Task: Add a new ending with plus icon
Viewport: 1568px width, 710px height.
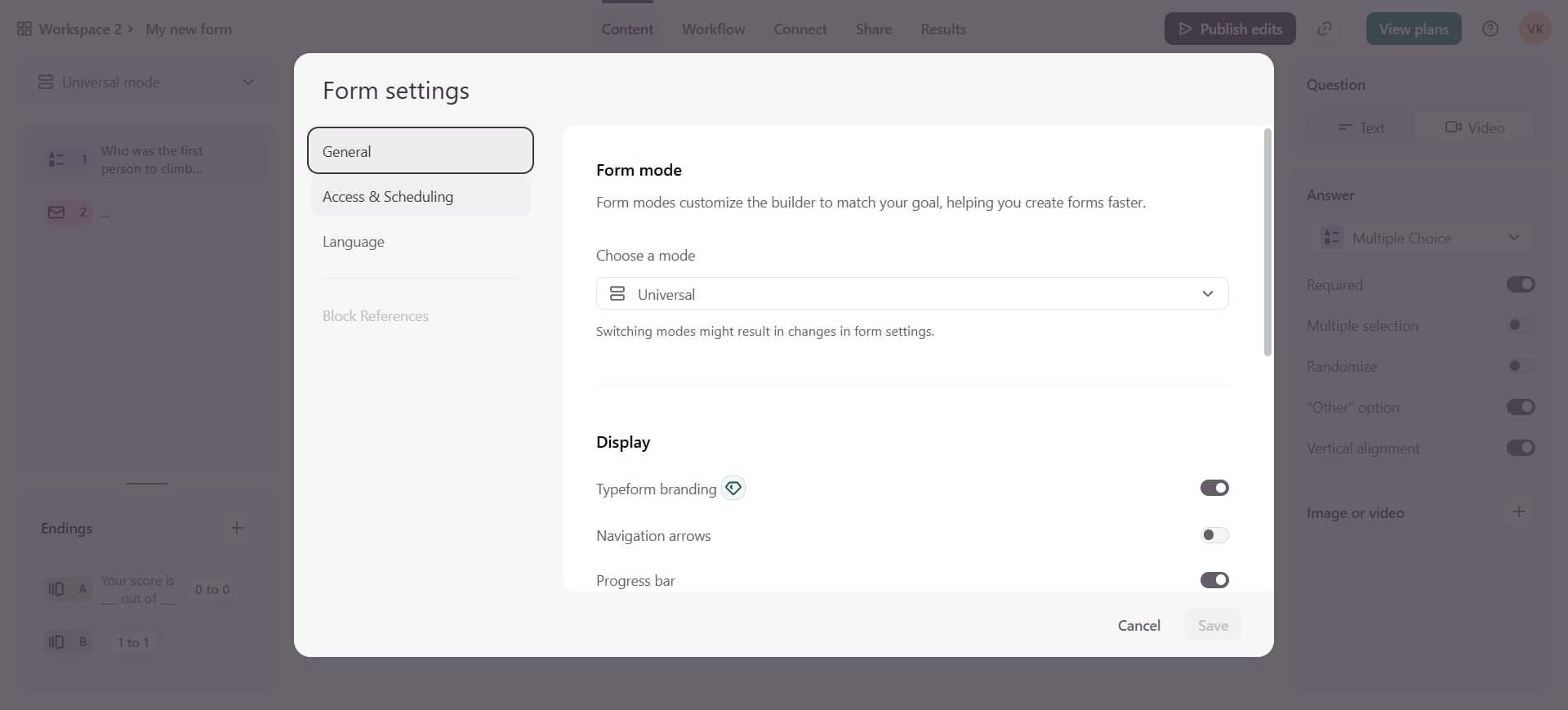Action: click(237, 528)
